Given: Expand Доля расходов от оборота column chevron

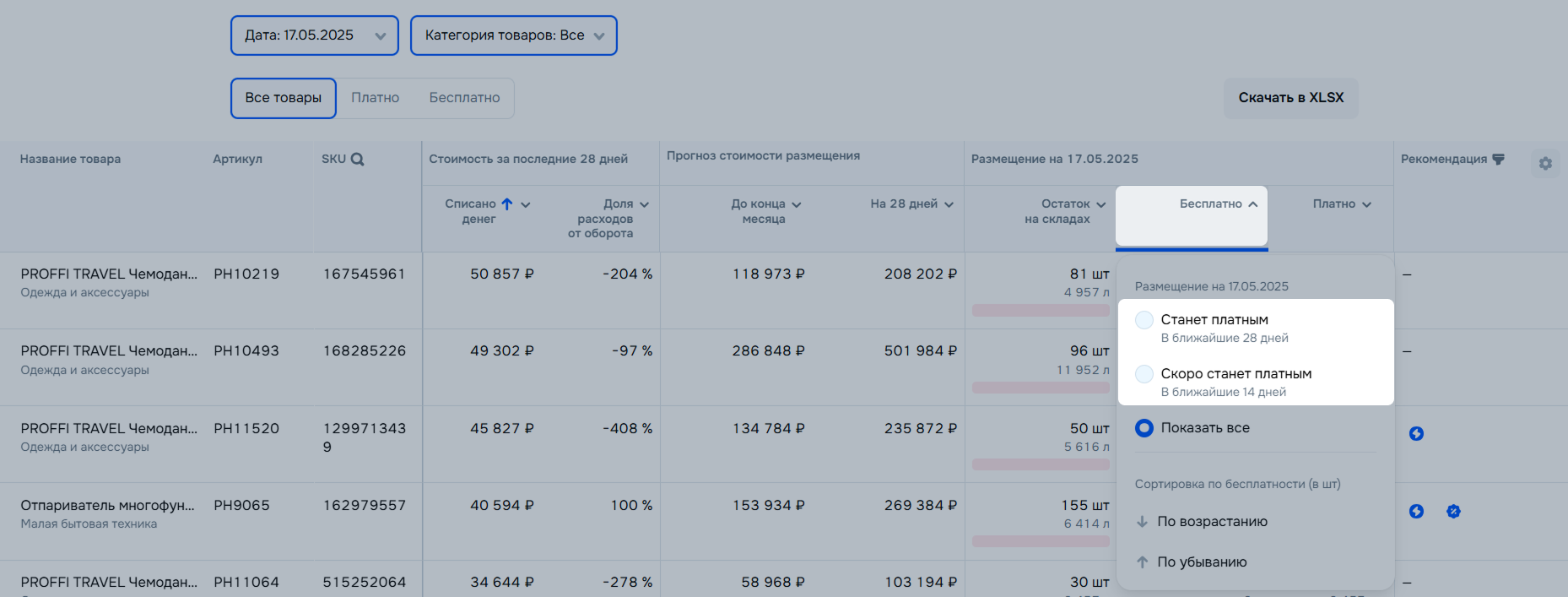Looking at the screenshot, I should coord(645,204).
